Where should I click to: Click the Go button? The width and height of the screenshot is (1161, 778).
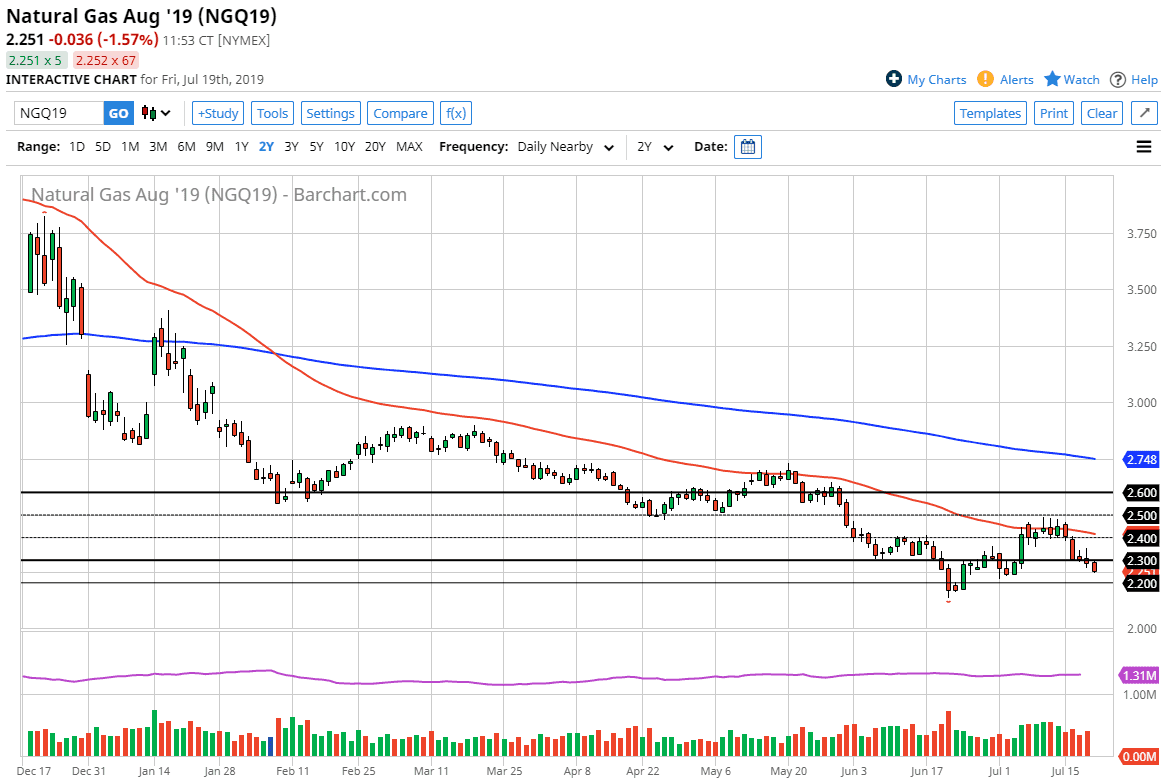[118, 113]
